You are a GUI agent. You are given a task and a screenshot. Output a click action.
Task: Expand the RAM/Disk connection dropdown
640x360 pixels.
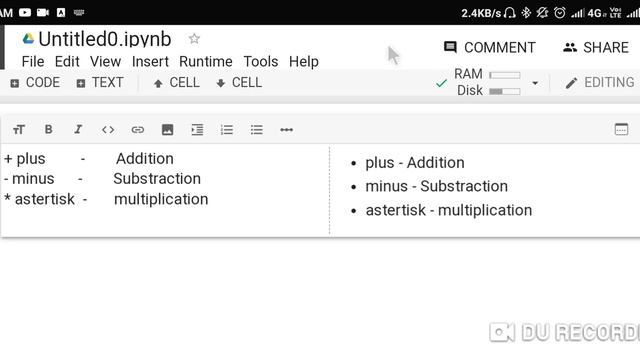click(x=535, y=83)
